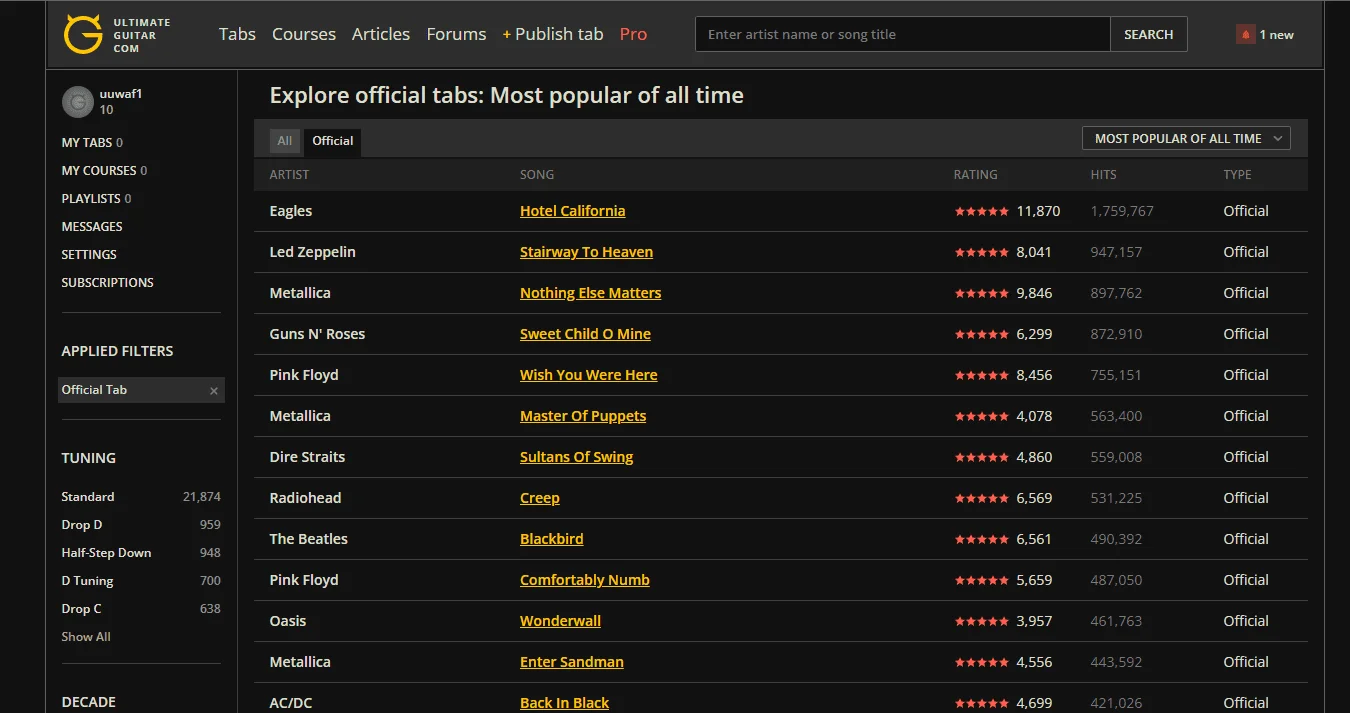Switch to the All filter tab
Image resolution: width=1350 pixels, height=713 pixels.
[285, 141]
